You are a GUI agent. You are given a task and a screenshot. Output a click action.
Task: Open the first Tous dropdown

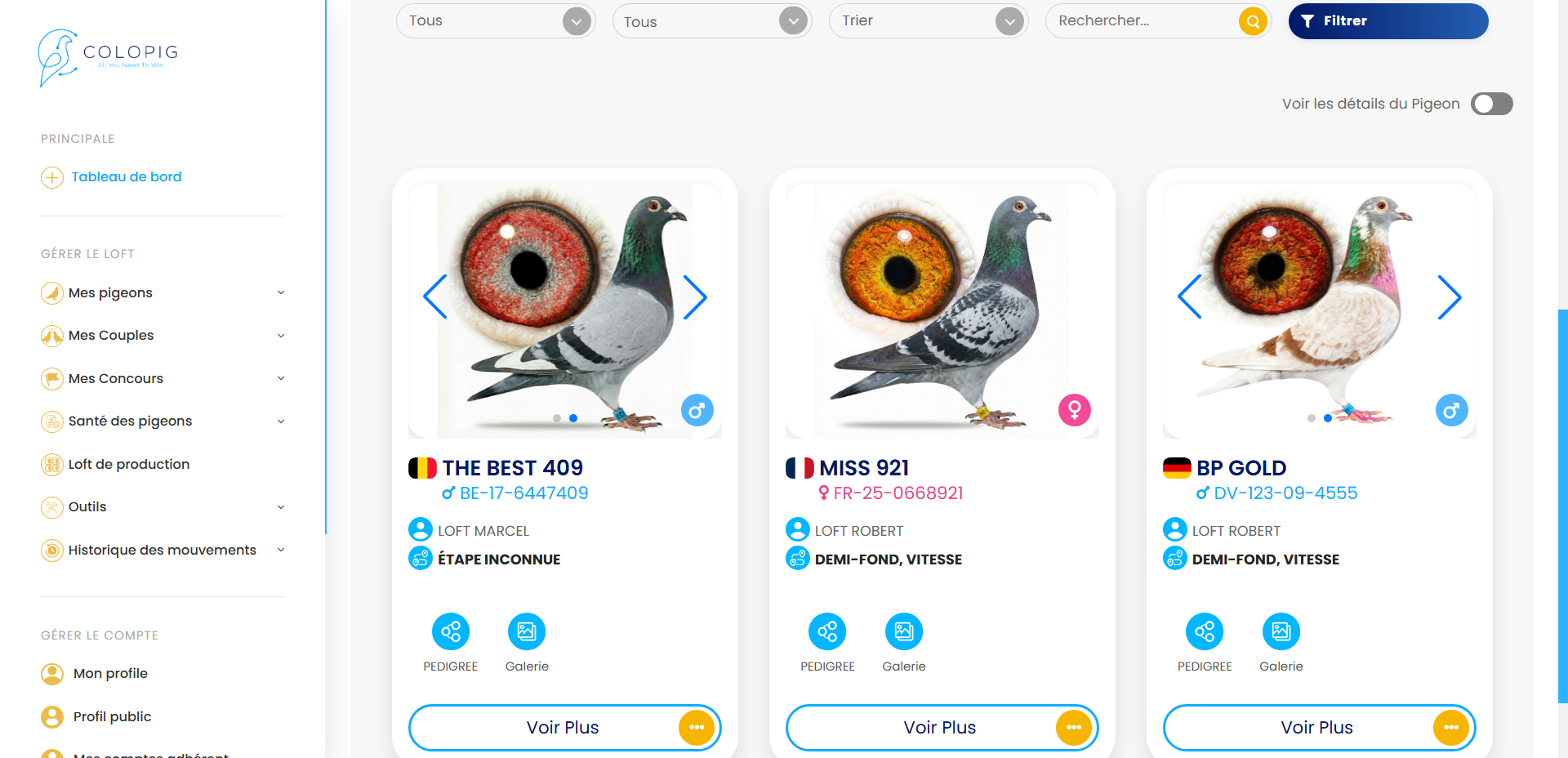(x=496, y=21)
